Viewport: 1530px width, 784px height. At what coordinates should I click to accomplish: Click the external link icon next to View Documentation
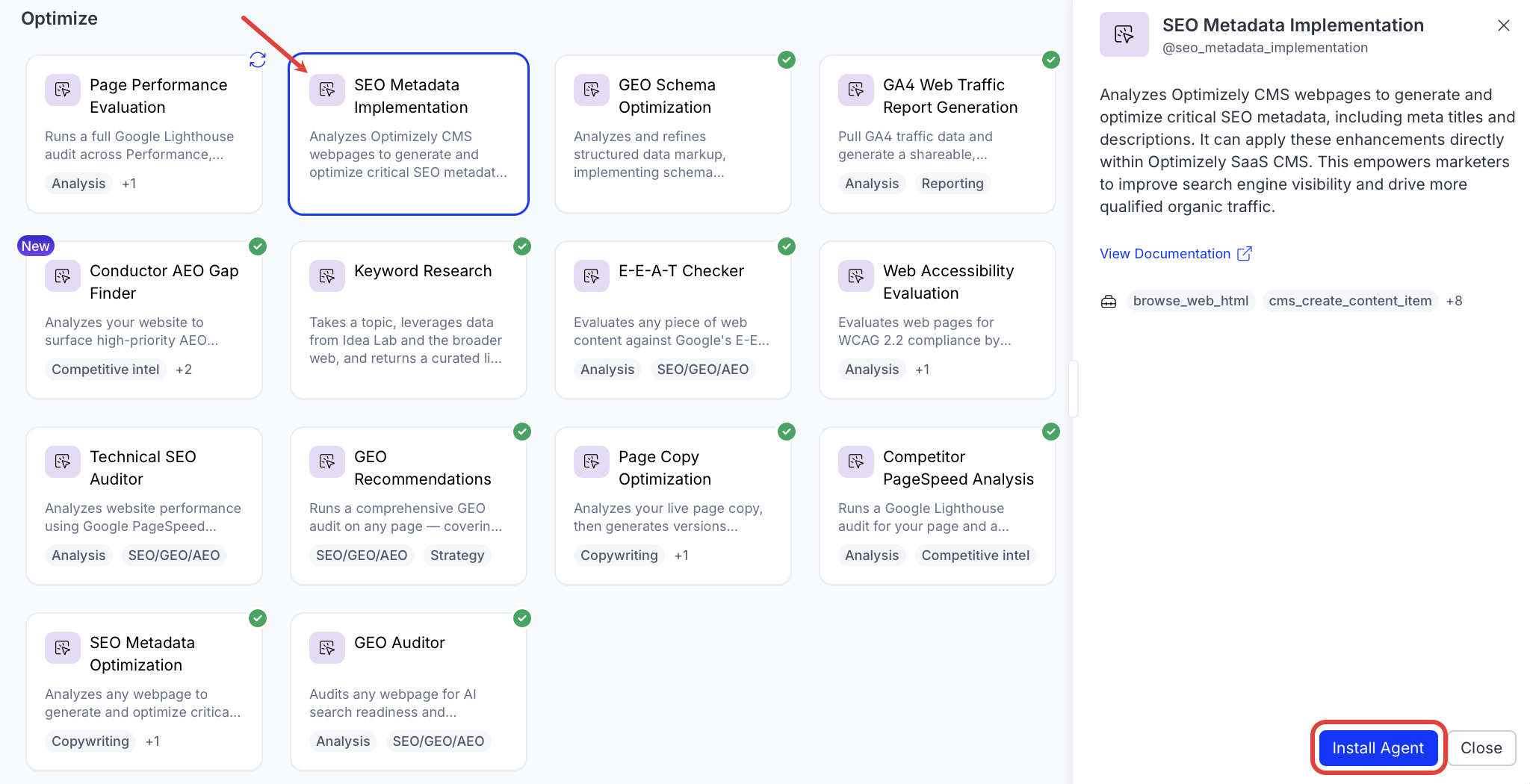pos(1245,254)
